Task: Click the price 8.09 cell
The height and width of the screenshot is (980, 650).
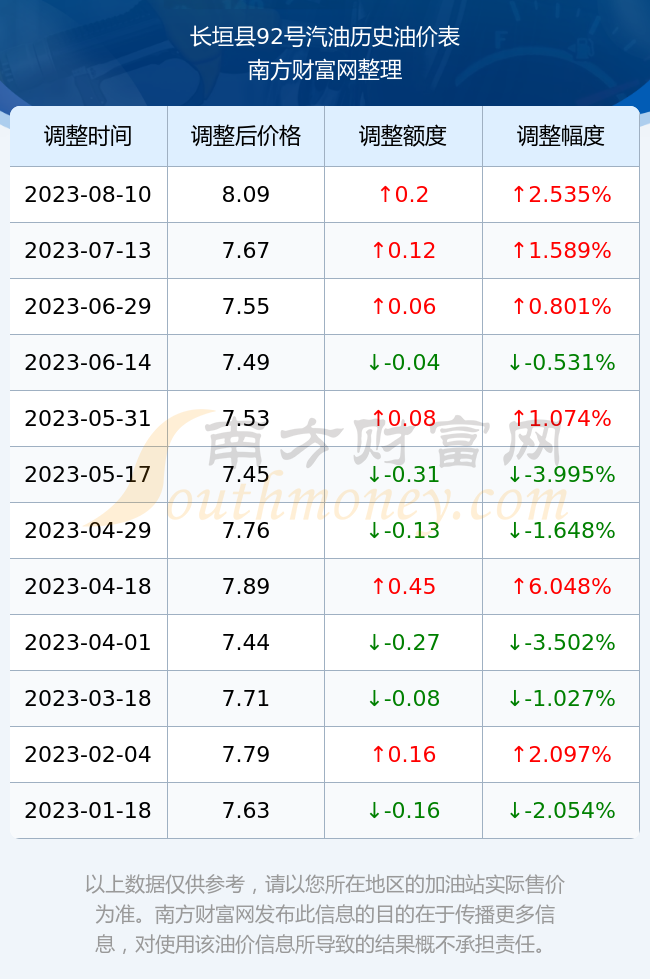Action: coord(246,194)
